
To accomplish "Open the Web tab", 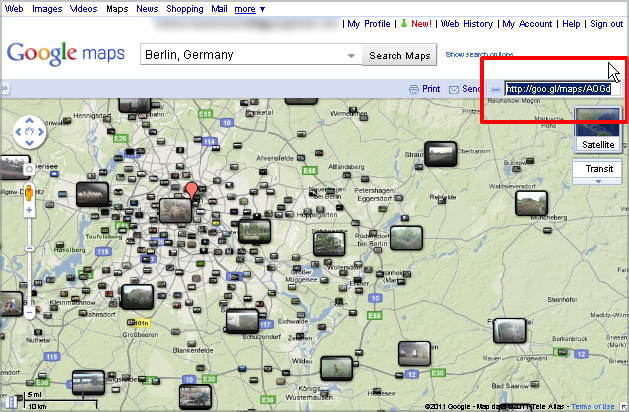I will click(14, 8).
